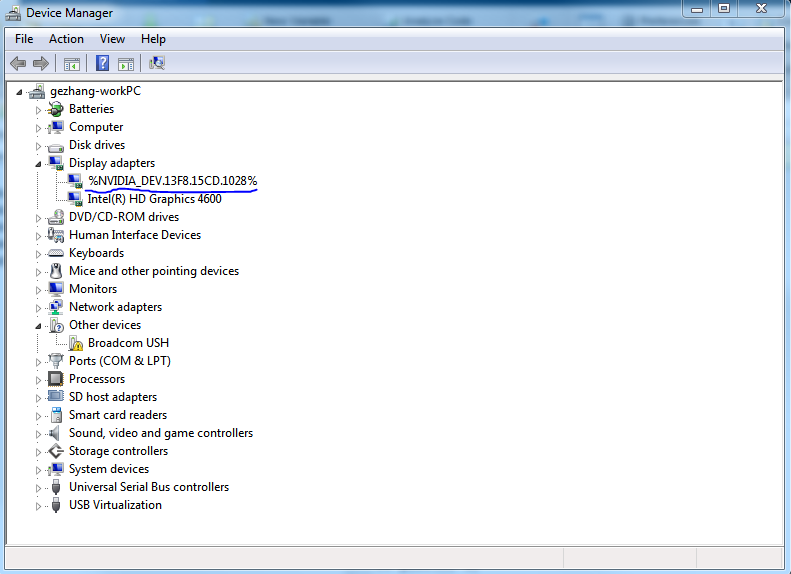Expand the Computer node
Viewport: 791px width, 574px height.
point(38,128)
